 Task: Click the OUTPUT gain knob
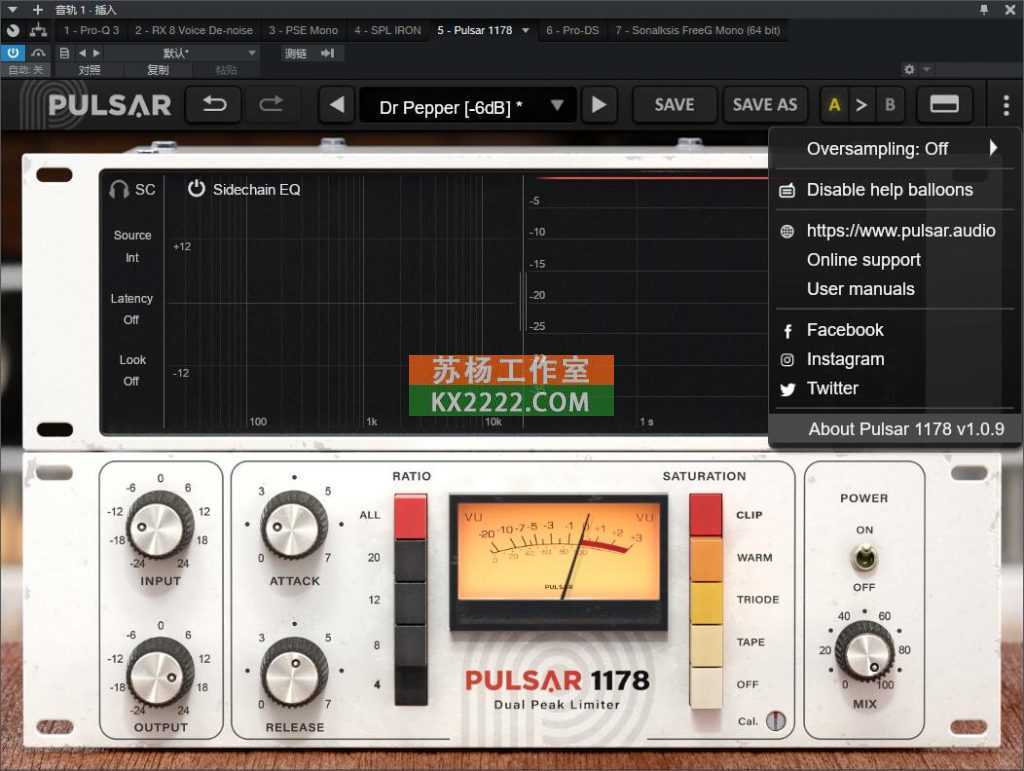[161, 672]
